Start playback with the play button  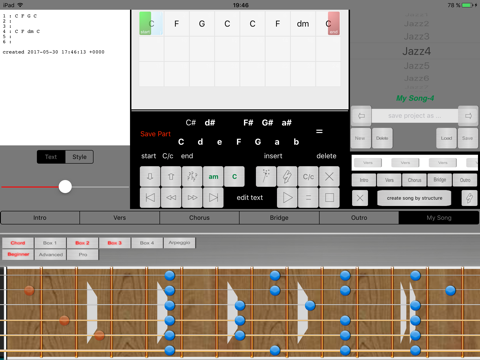coord(287,198)
